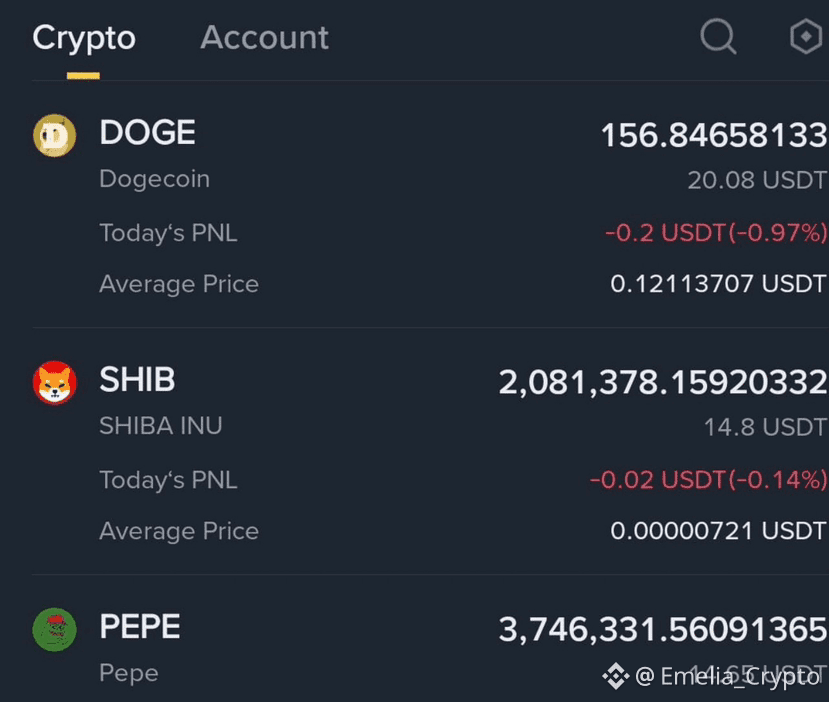
Task: Switch to the Crypto tab
Action: click(x=84, y=38)
